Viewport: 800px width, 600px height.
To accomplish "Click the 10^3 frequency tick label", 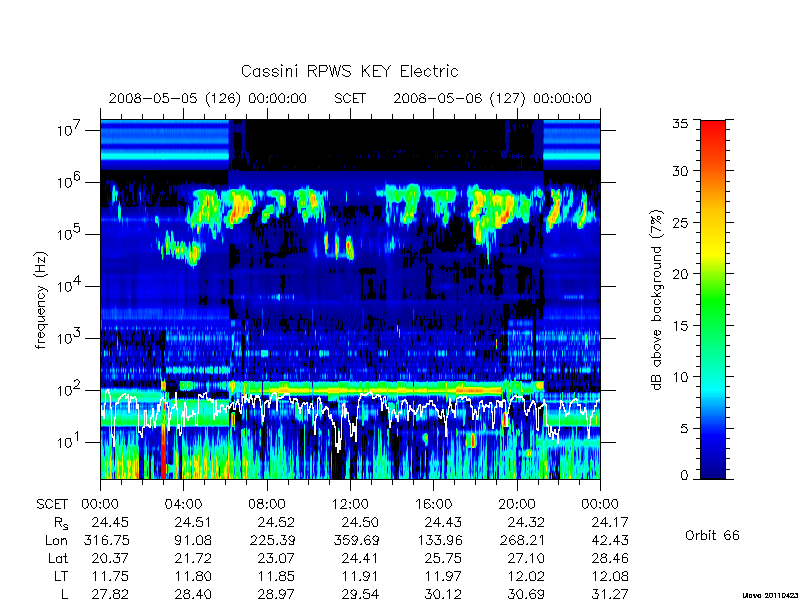I will point(69,337).
